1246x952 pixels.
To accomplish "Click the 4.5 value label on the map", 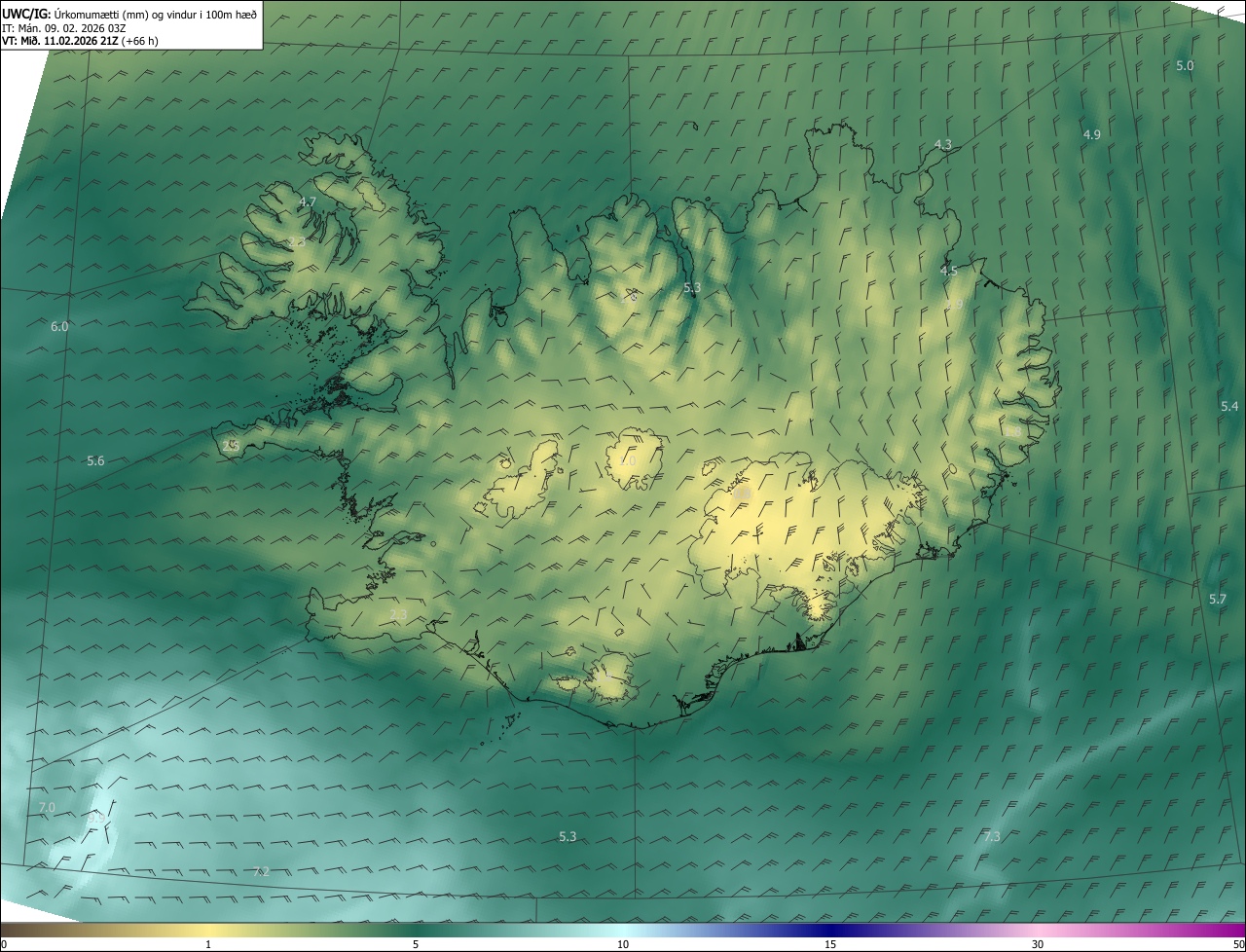I will coord(949,271).
